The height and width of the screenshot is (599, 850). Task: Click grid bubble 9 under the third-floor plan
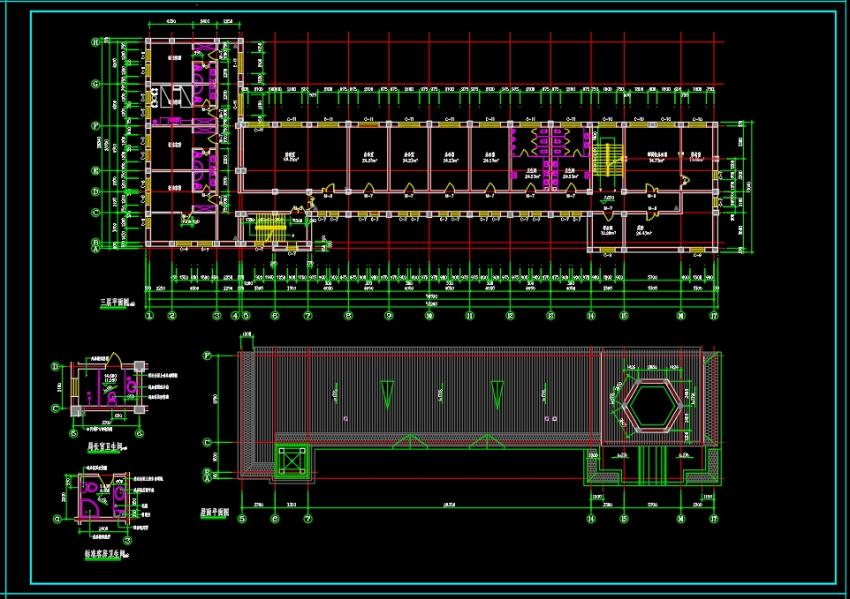[389, 315]
